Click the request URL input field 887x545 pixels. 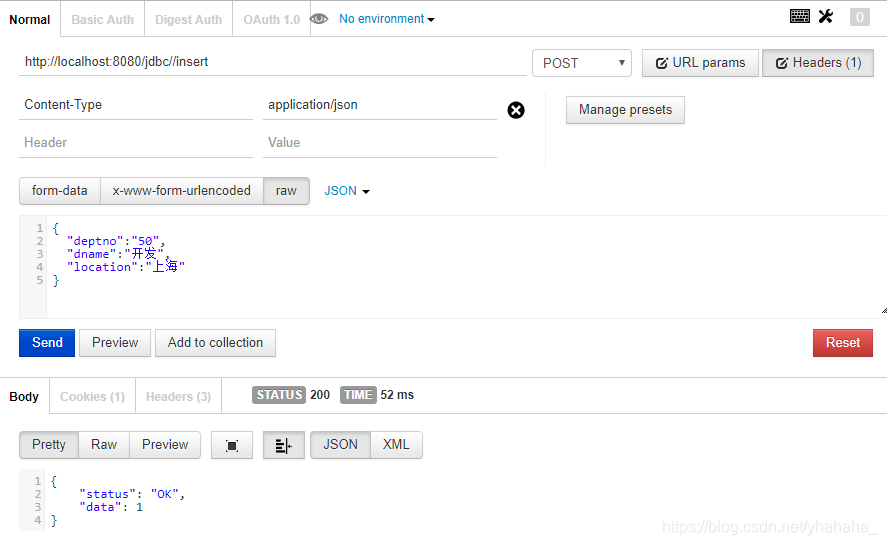[x=273, y=62]
